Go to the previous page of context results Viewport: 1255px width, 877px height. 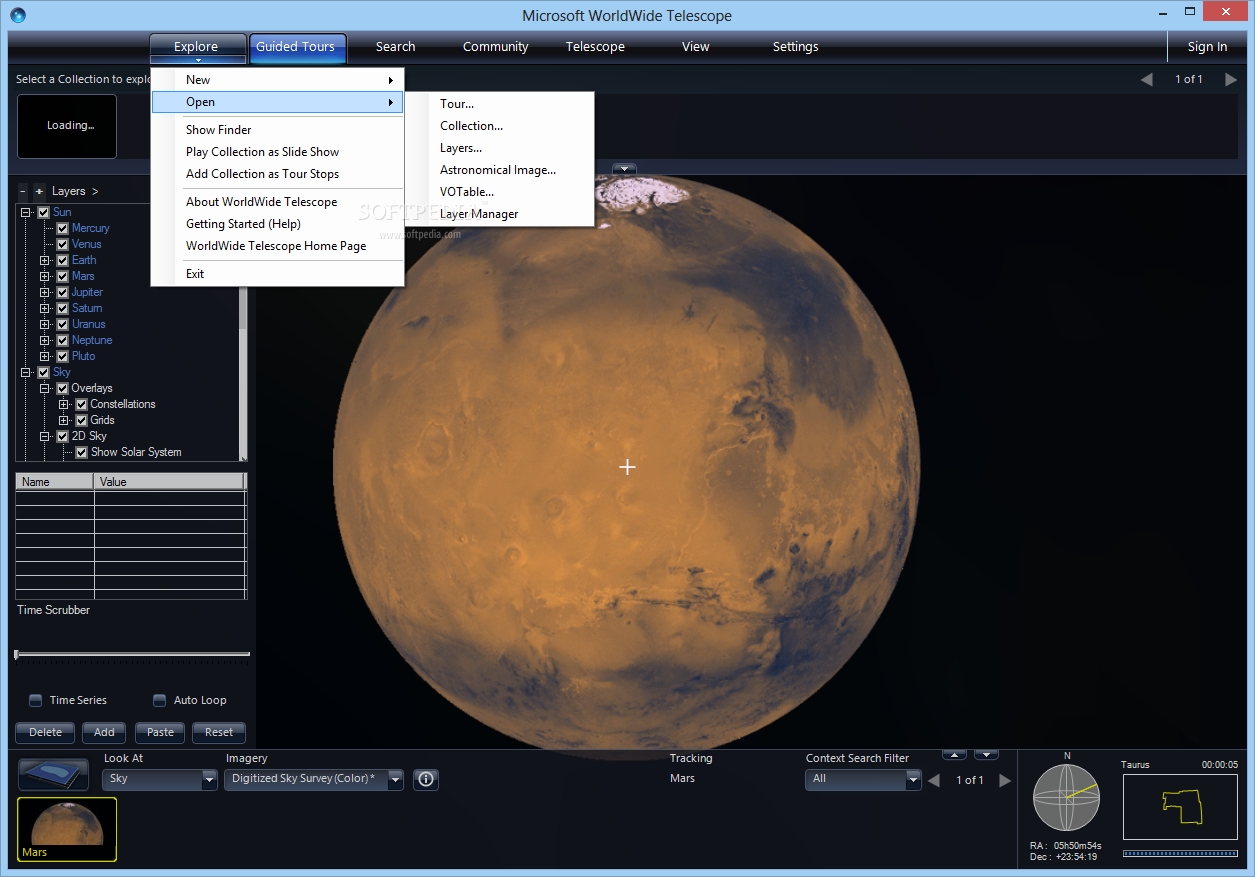pos(934,780)
